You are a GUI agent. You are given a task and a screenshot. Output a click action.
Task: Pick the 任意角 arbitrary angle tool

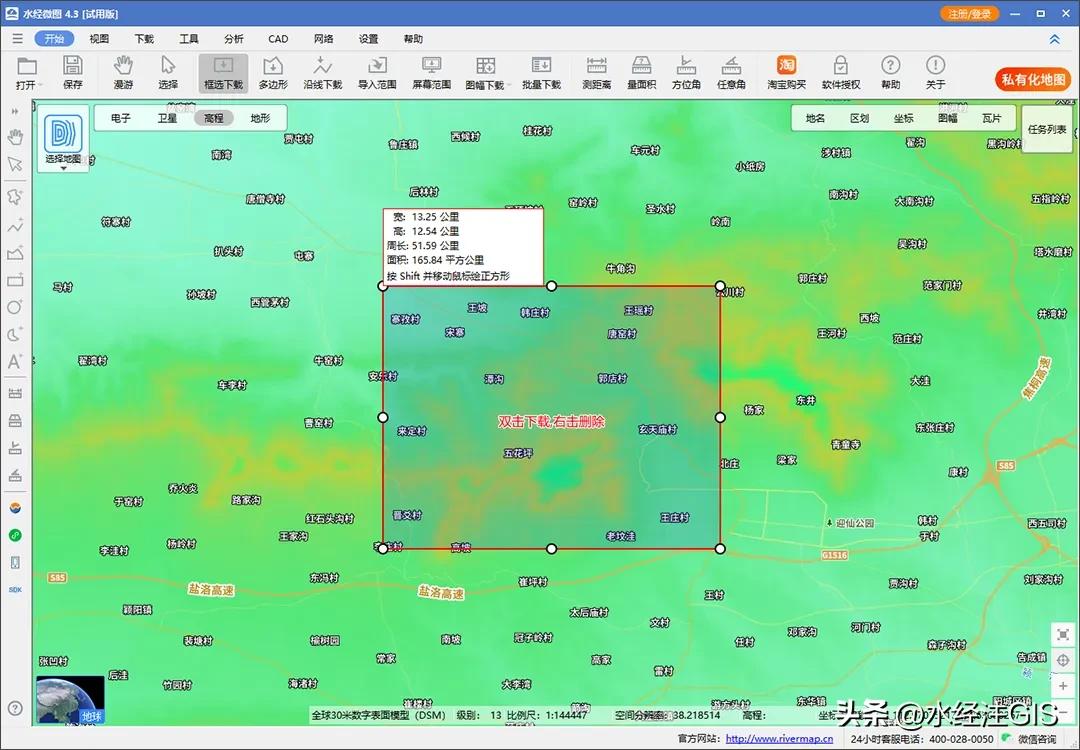click(x=731, y=73)
